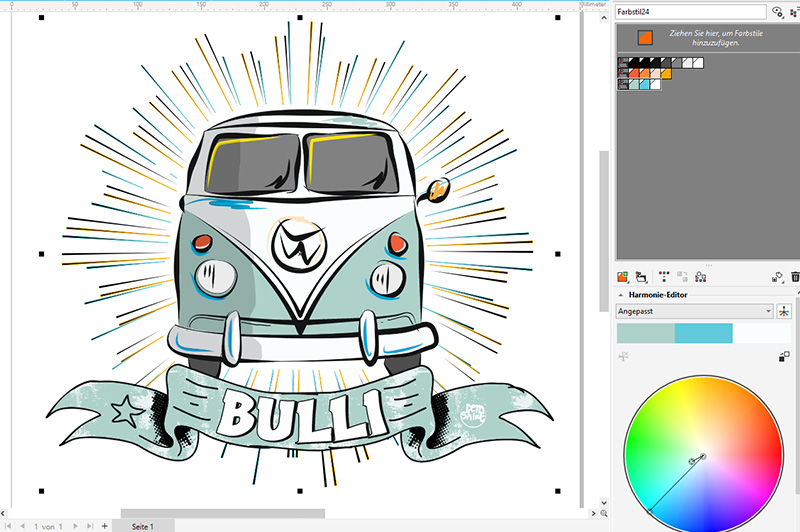Click the canvas horizontal scrollbar thumb
The width and height of the screenshot is (800, 532).
tap(222, 513)
